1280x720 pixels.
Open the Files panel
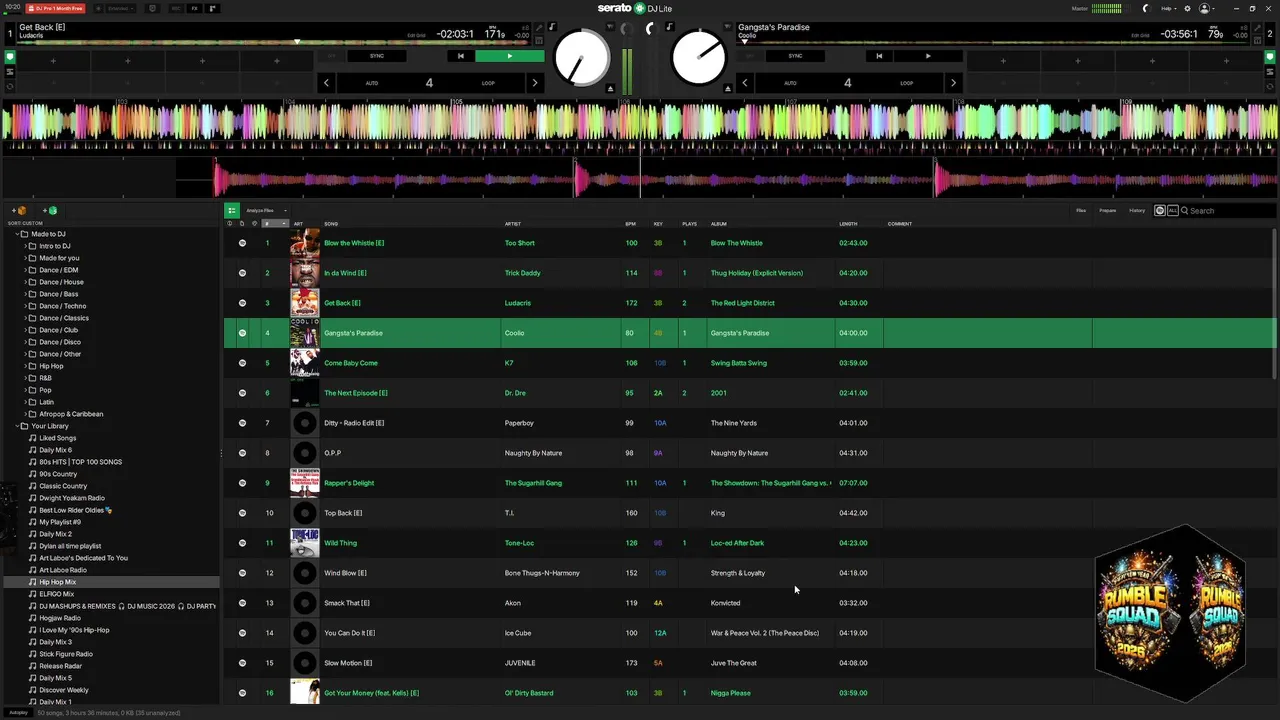pyautogui.click(x=1081, y=211)
